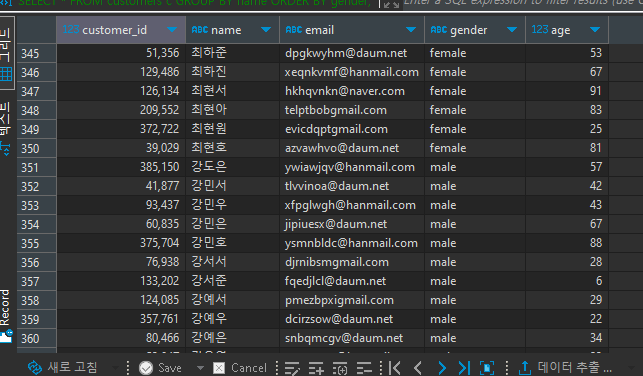Open the age column filter dropdown
Screen dimensions: 643x376
(595, 30)
